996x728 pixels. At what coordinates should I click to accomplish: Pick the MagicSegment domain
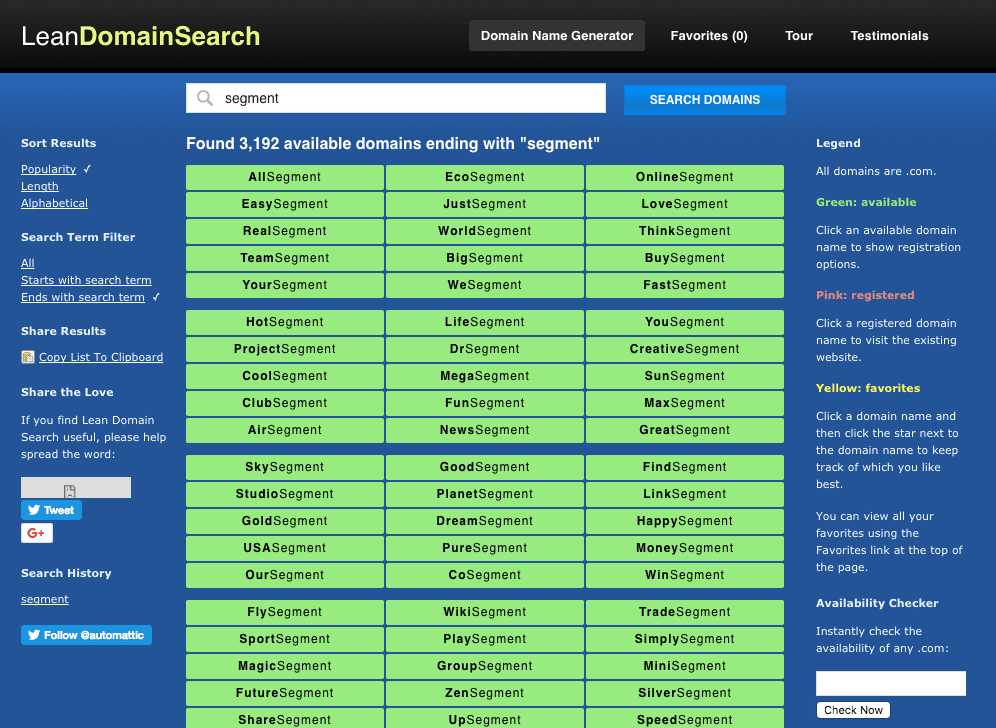(285, 666)
